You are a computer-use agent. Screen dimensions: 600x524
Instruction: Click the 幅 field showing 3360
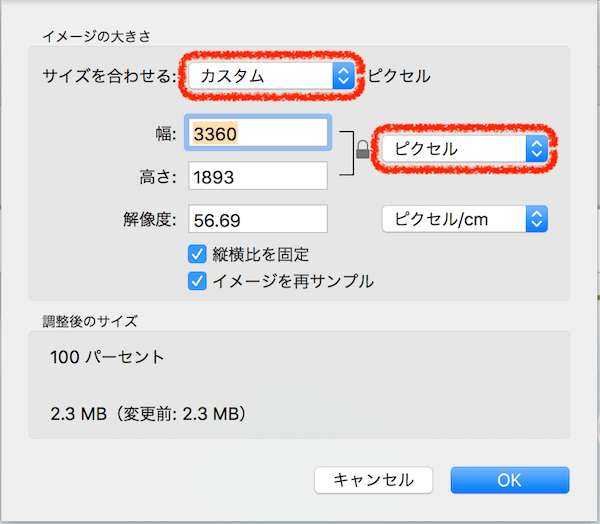coord(259,133)
